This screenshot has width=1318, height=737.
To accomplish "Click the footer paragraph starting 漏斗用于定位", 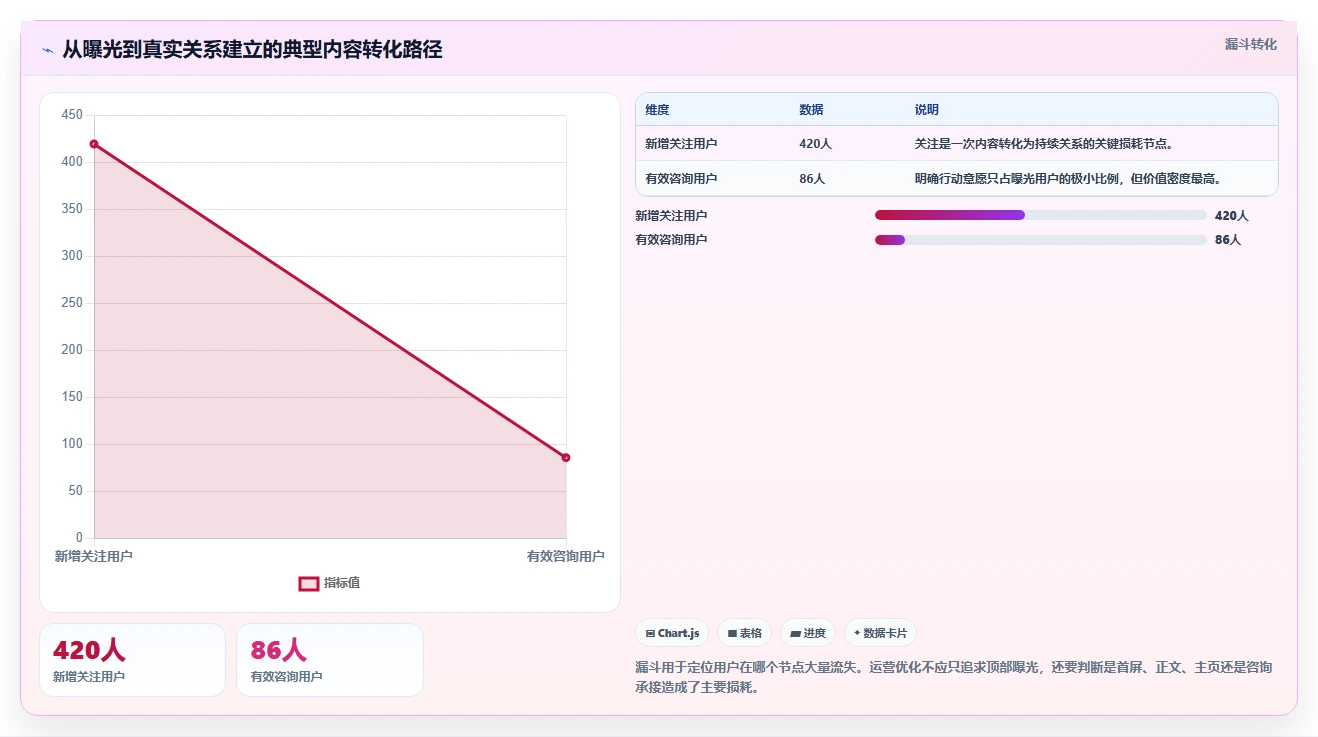I will (x=954, y=677).
